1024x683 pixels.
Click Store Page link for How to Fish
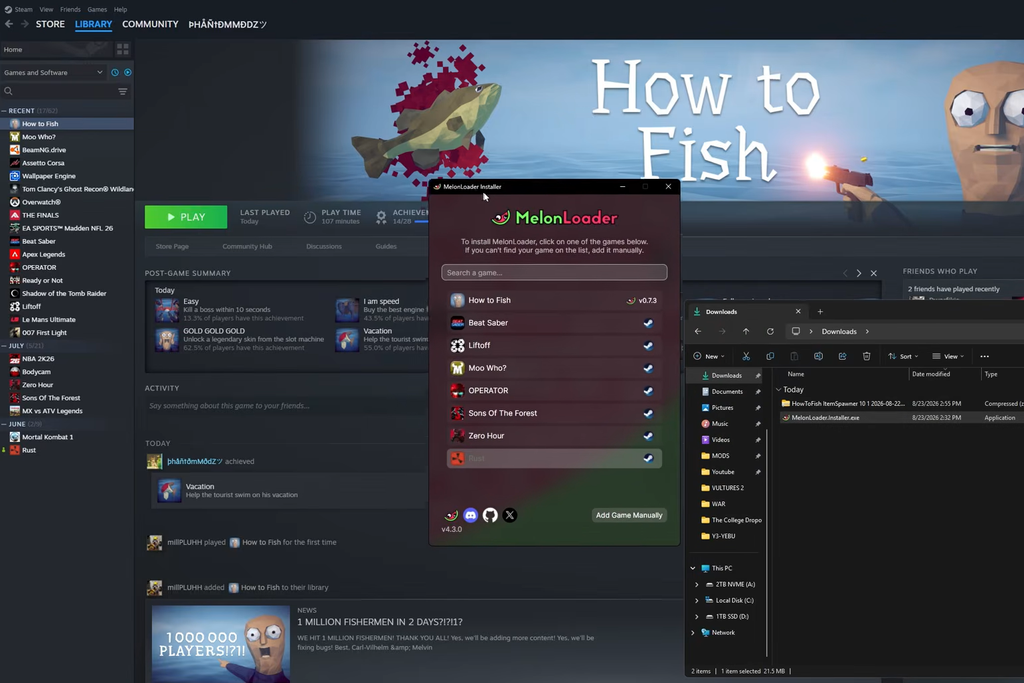(x=172, y=246)
